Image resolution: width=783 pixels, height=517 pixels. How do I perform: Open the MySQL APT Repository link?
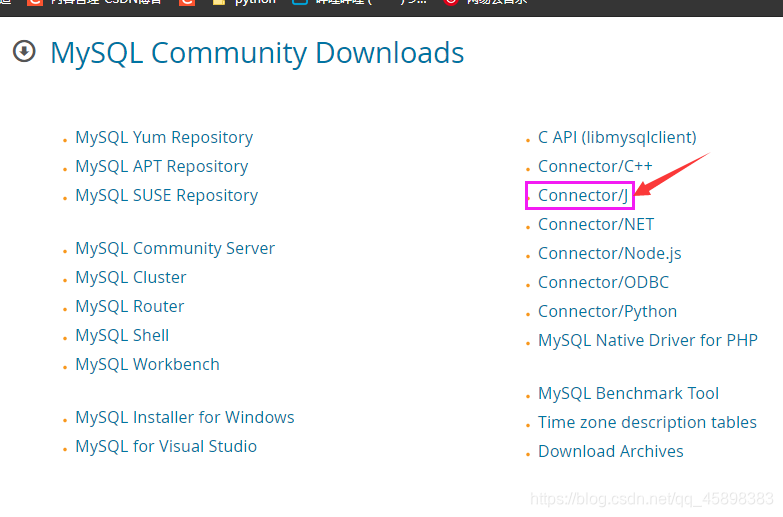tap(161, 166)
